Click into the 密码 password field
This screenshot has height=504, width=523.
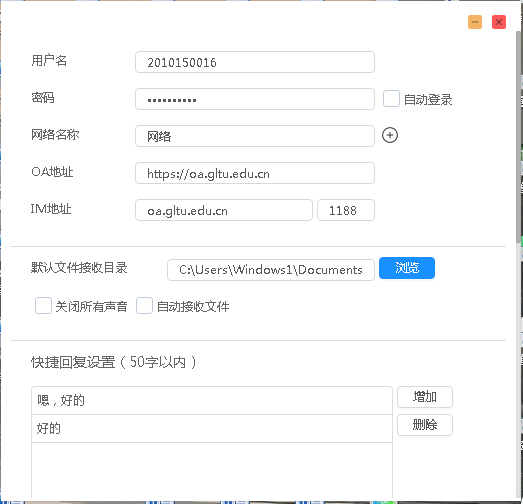click(x=255, y=99)
